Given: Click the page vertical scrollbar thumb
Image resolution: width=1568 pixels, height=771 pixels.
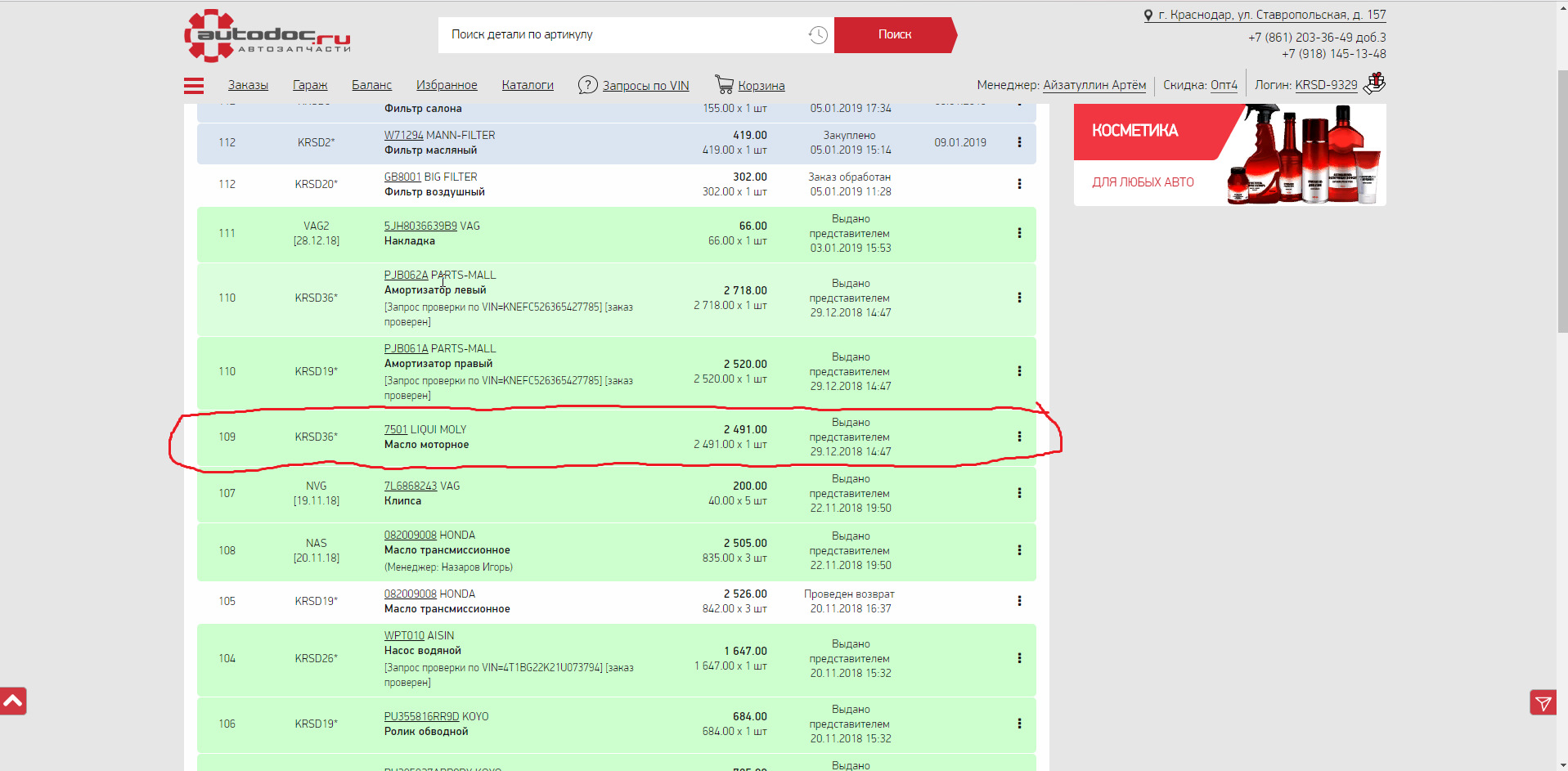Looking at the screenshot, I should tap(1562, 200).
